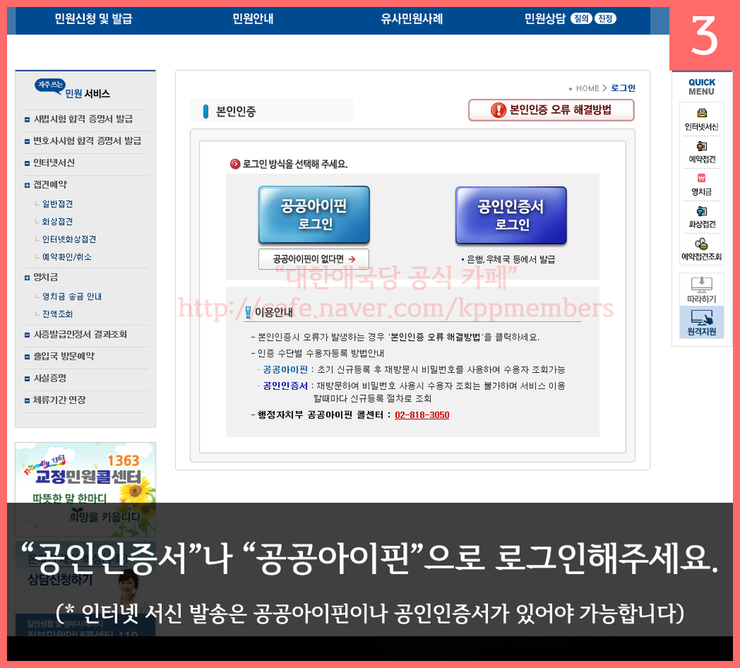
Task: Expand 접견예약 in the left service menu
Action: click(50, 185)
